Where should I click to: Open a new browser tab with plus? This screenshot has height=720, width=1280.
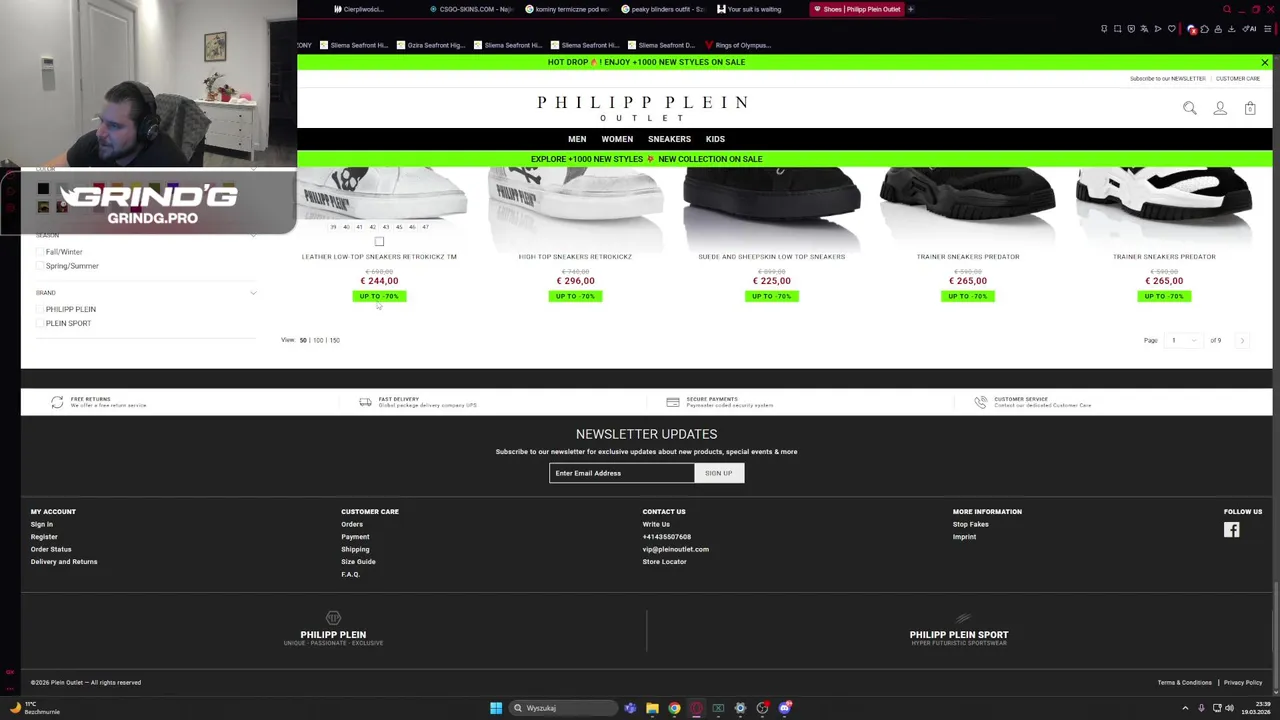click(x=911, y=9)
